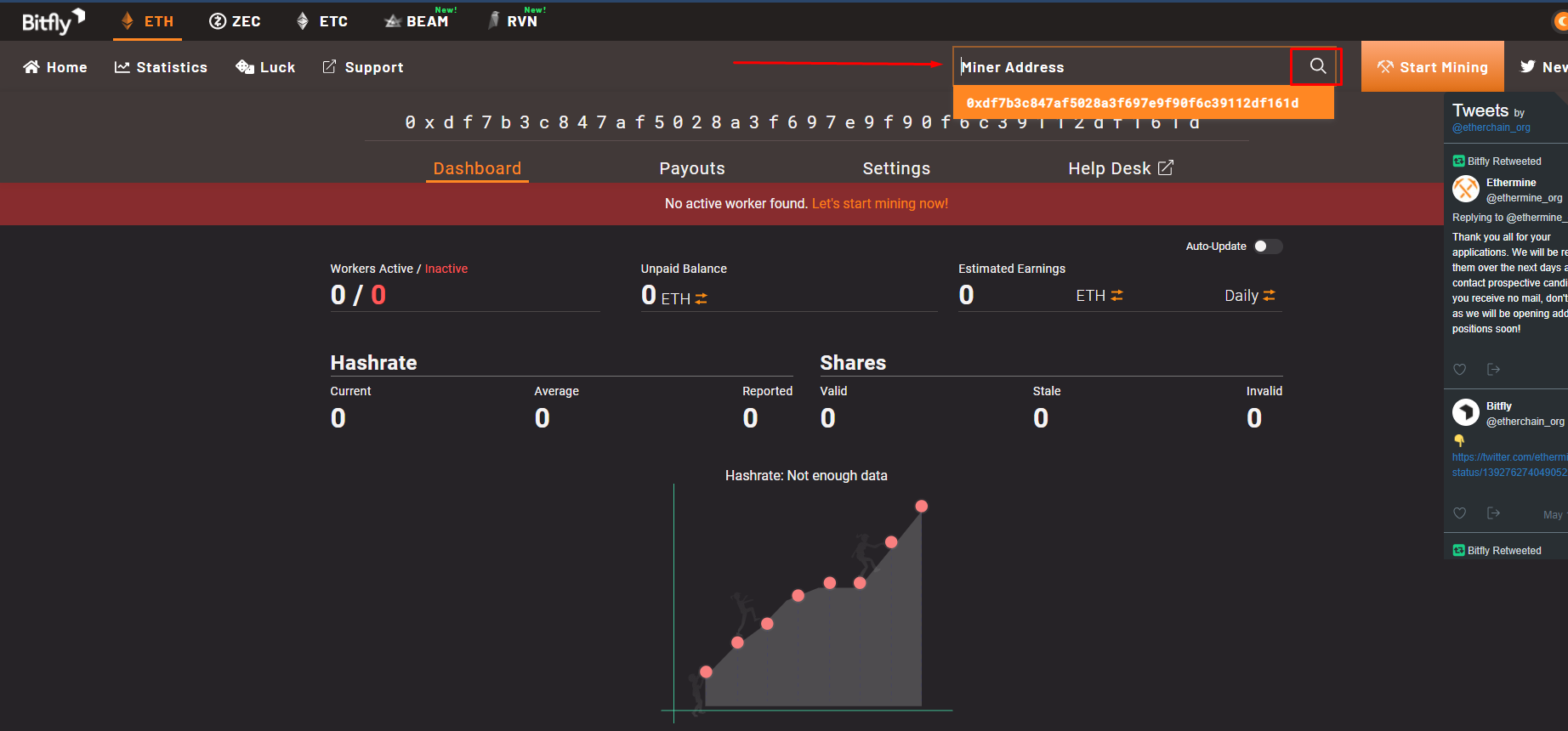Go to the Home page
The width and height of the screenshot is (1568, 731).
coord(55,67)
